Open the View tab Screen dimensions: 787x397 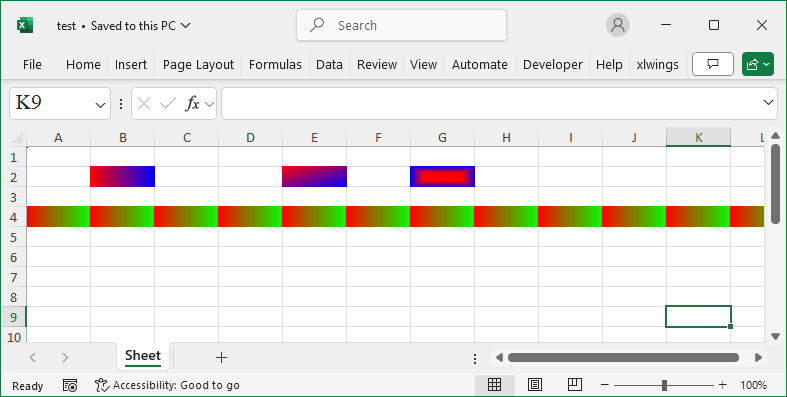pos(423,65)
